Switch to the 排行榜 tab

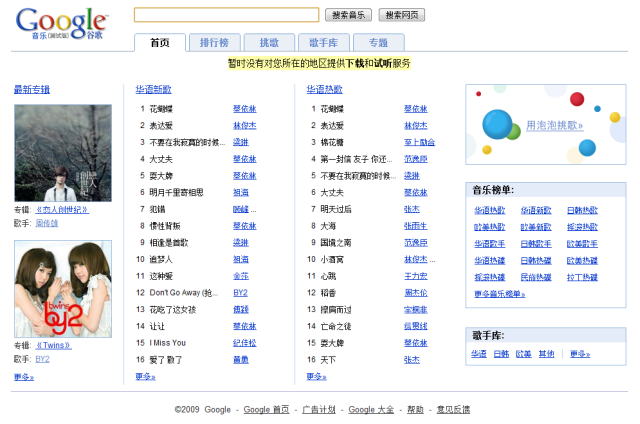(x=214, y=42)
